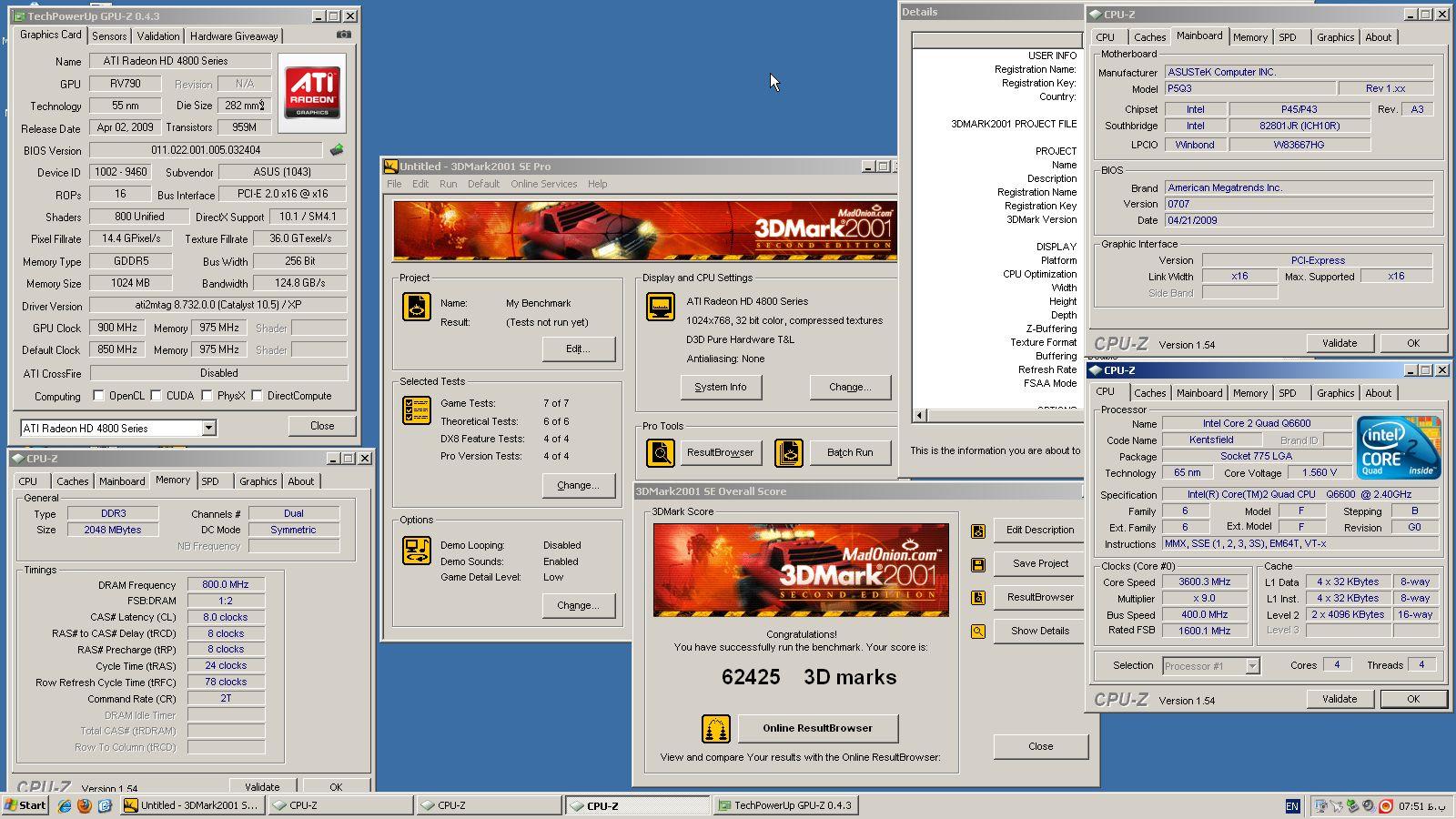Open the Run menu in 3DMark2001
Image resolution: width=1456 pixels, height=819 pixels.
coord(448,184)
